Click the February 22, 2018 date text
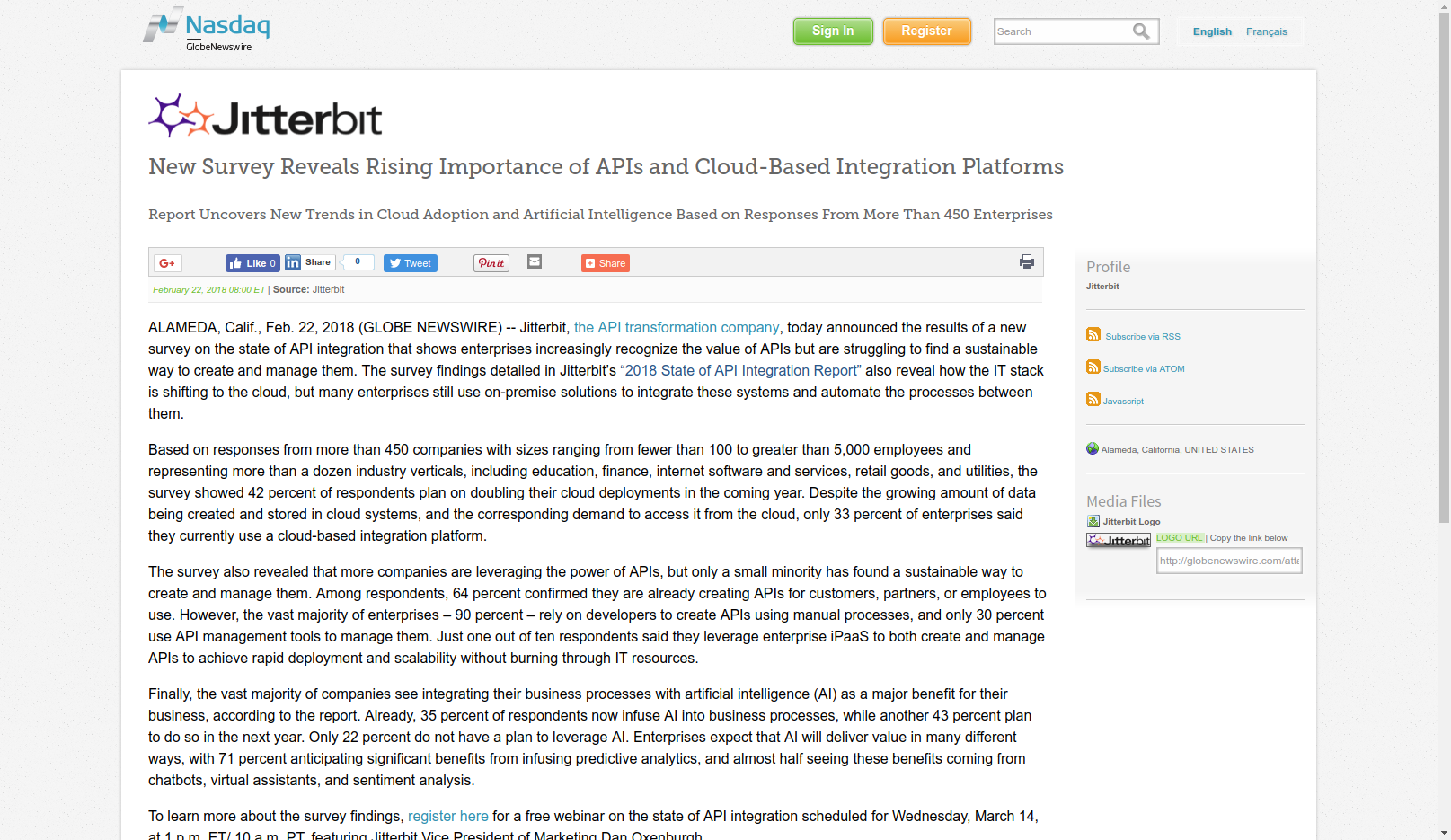 tap(209, 290)
